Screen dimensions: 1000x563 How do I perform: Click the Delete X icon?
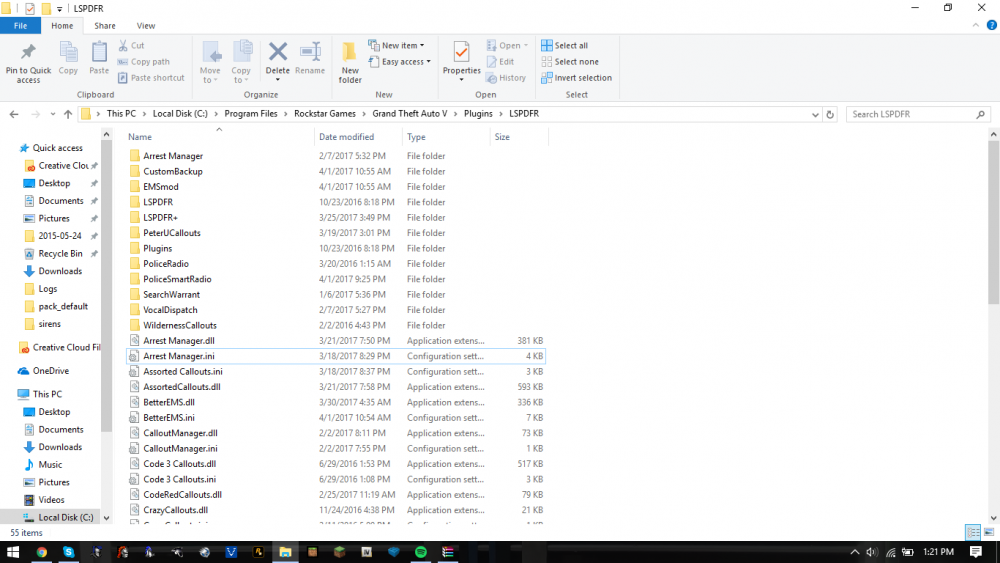[277, 51]
